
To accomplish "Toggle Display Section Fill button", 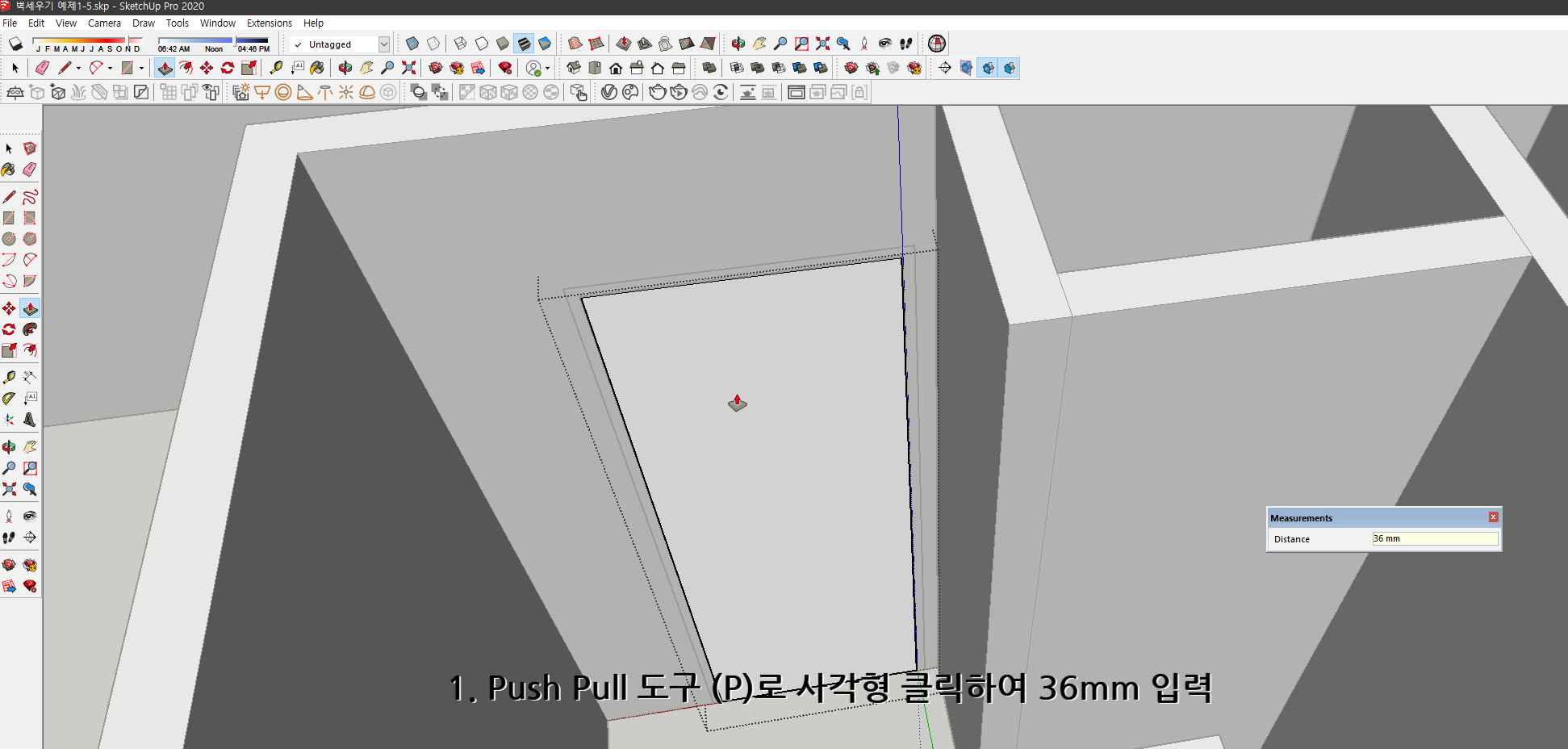I will coord(1010,68).
